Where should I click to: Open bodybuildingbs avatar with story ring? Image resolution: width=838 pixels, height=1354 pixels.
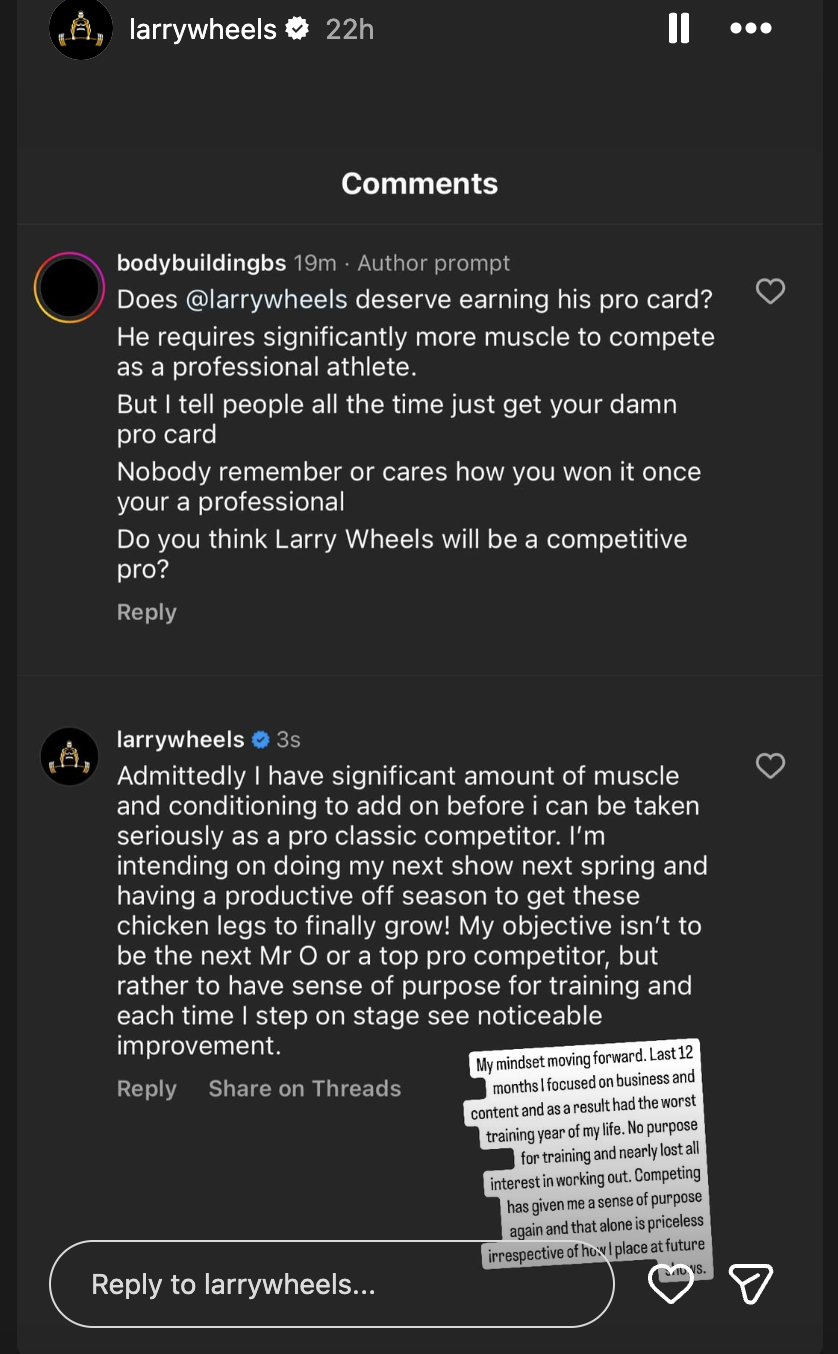pyautogui.click(x=69, y=288)
